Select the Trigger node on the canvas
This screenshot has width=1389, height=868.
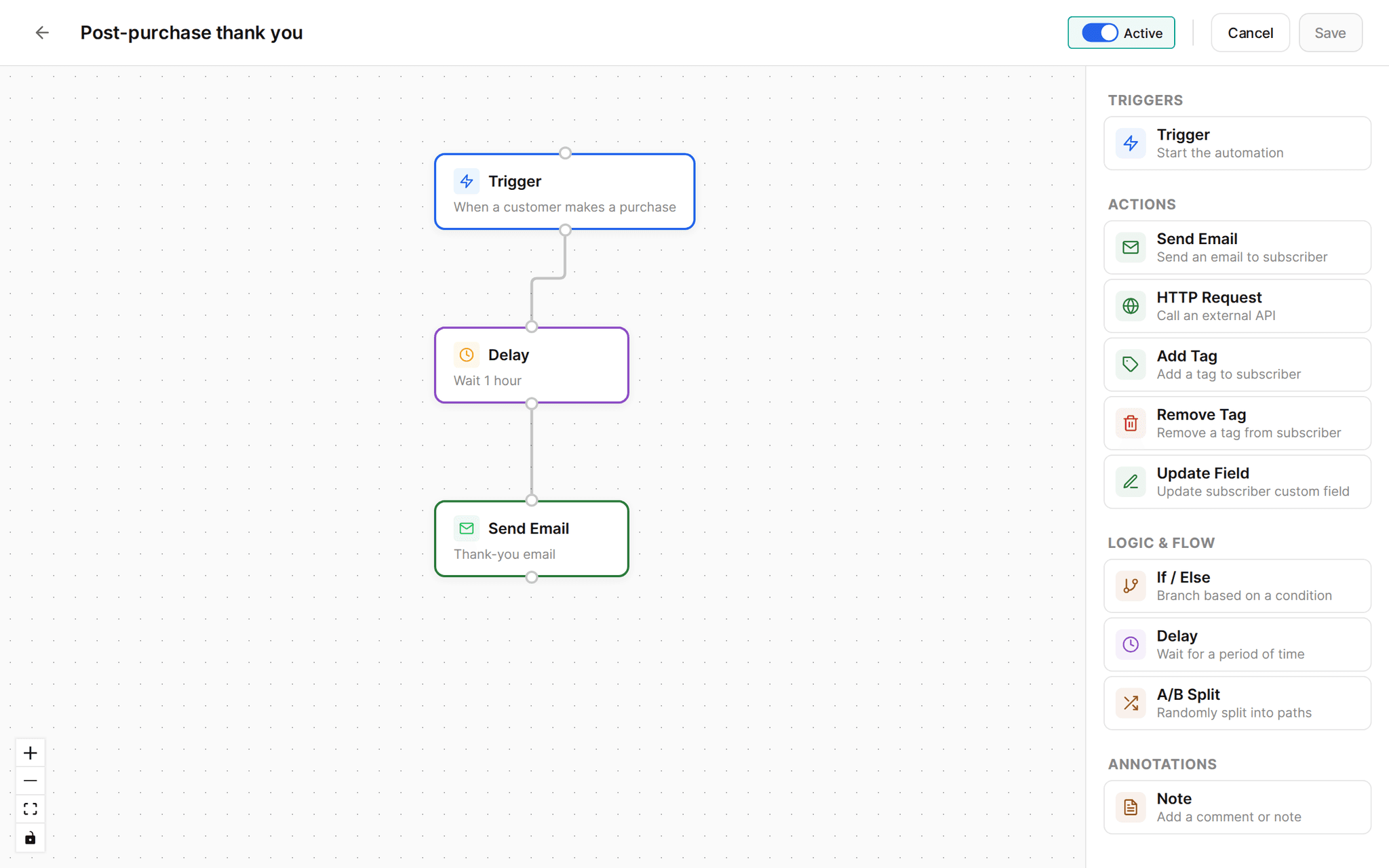pyautogui.click(x=565, y=192)
